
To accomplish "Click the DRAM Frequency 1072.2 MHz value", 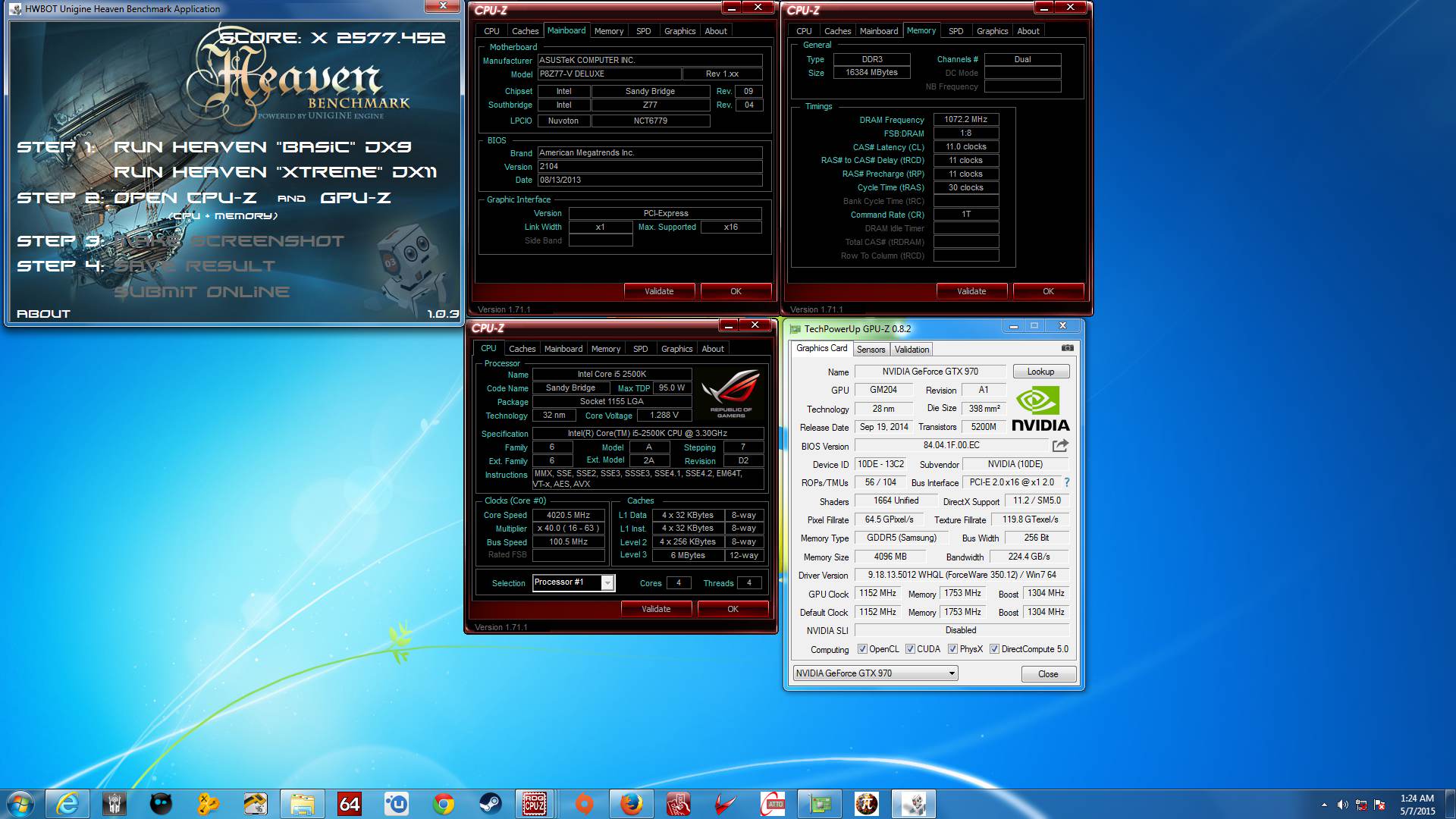I will (x=965, y=120).
